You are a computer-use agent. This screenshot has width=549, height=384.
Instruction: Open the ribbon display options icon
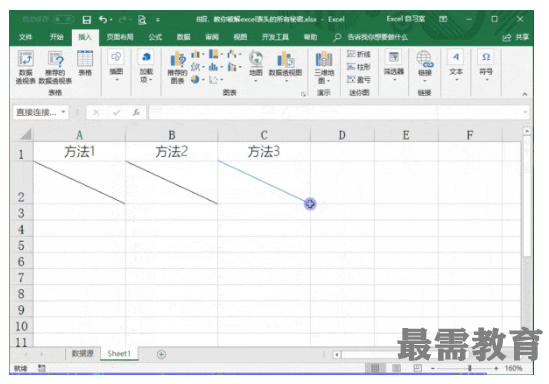tap(443, 19)
